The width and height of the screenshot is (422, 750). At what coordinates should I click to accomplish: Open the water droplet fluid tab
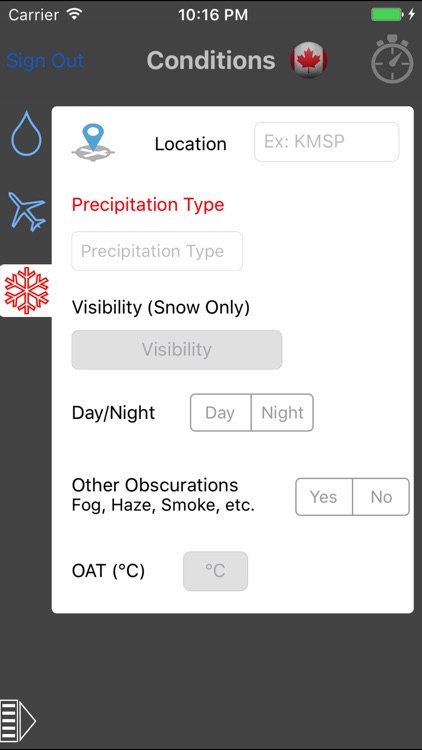tap(26, 133)
